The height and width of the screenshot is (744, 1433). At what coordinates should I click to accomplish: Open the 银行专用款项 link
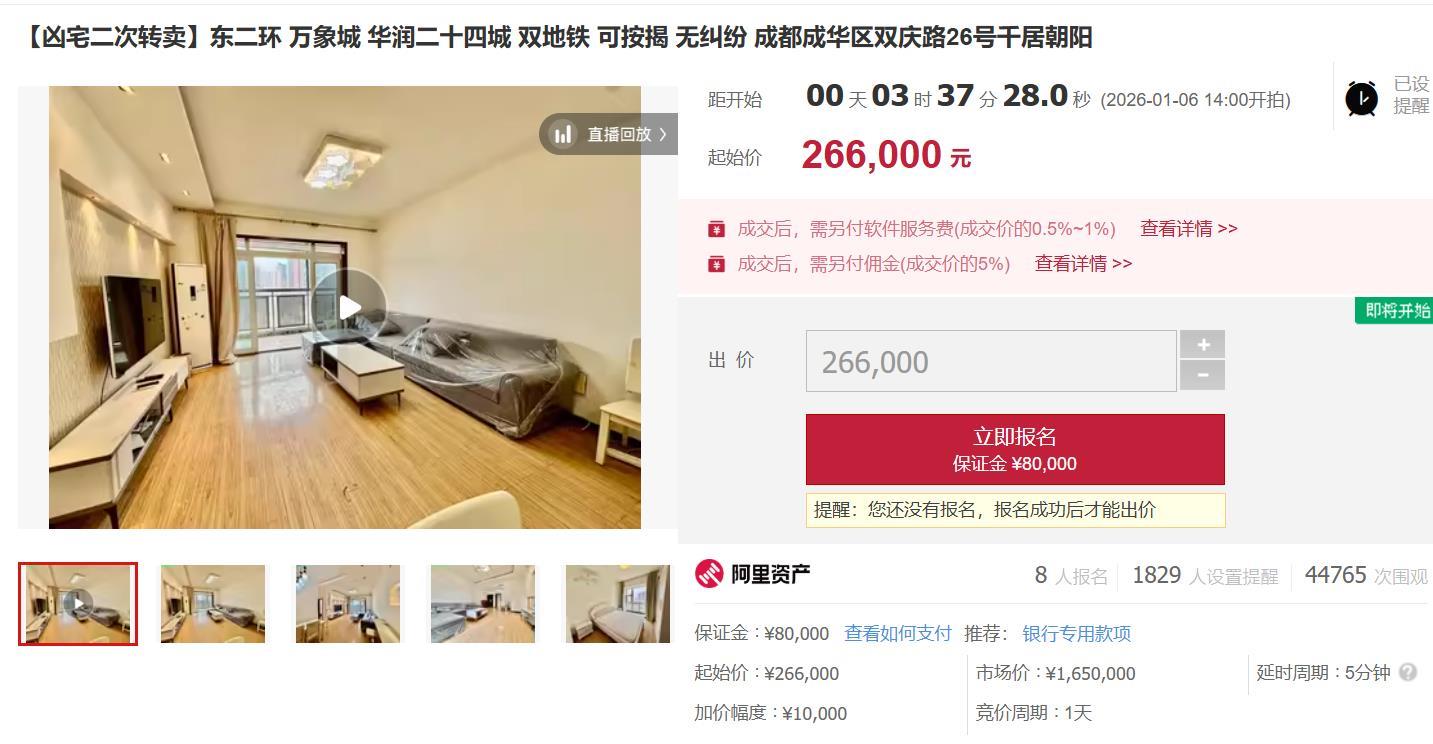pos(1077,633)
